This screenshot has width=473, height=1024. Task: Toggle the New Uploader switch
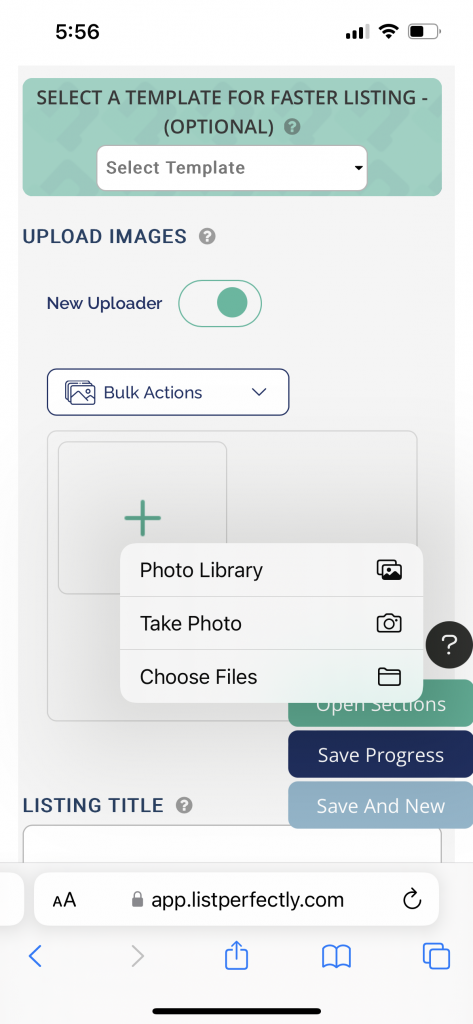(x=220, y=303)
